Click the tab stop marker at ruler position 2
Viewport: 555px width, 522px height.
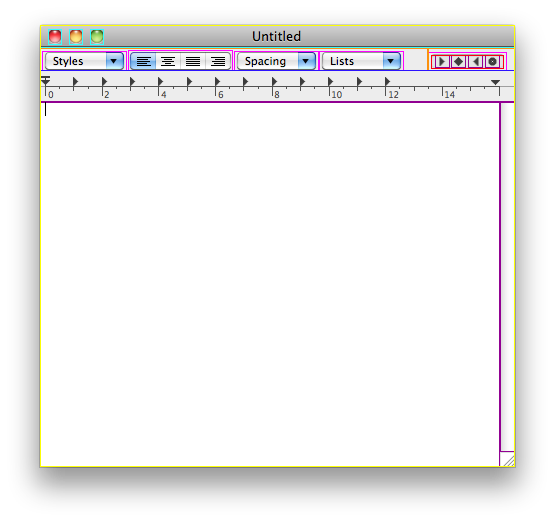coord(104,82)
